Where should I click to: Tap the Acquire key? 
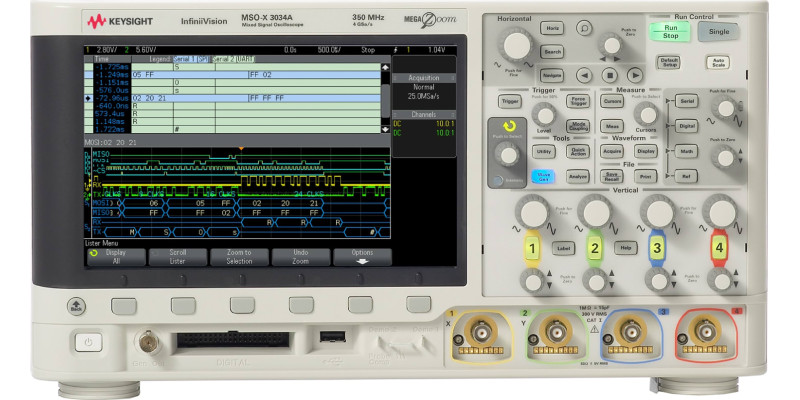pyautogui.click(x=612, y=152)
